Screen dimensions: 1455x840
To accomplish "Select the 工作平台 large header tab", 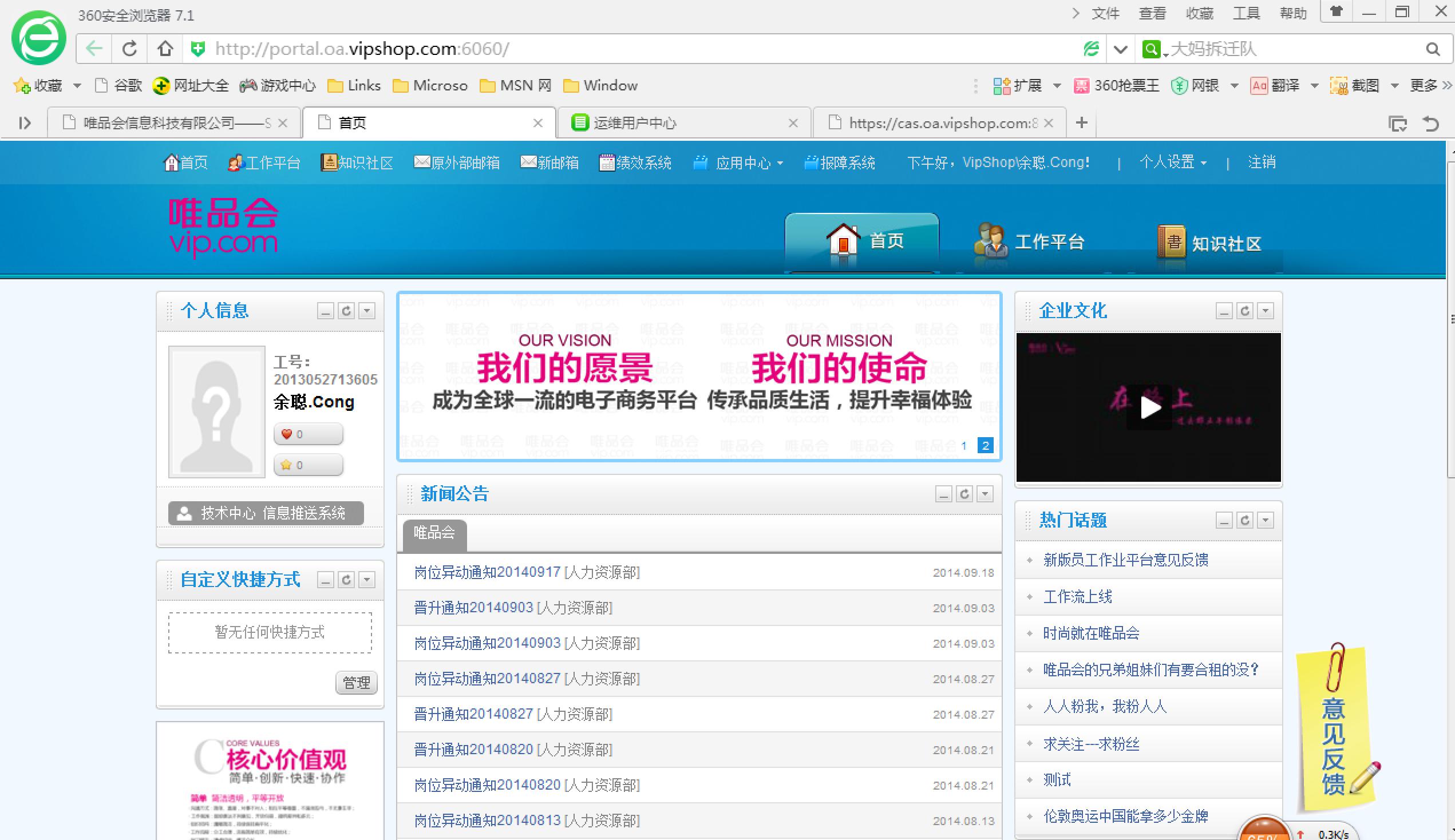I will pos(1030,241).
